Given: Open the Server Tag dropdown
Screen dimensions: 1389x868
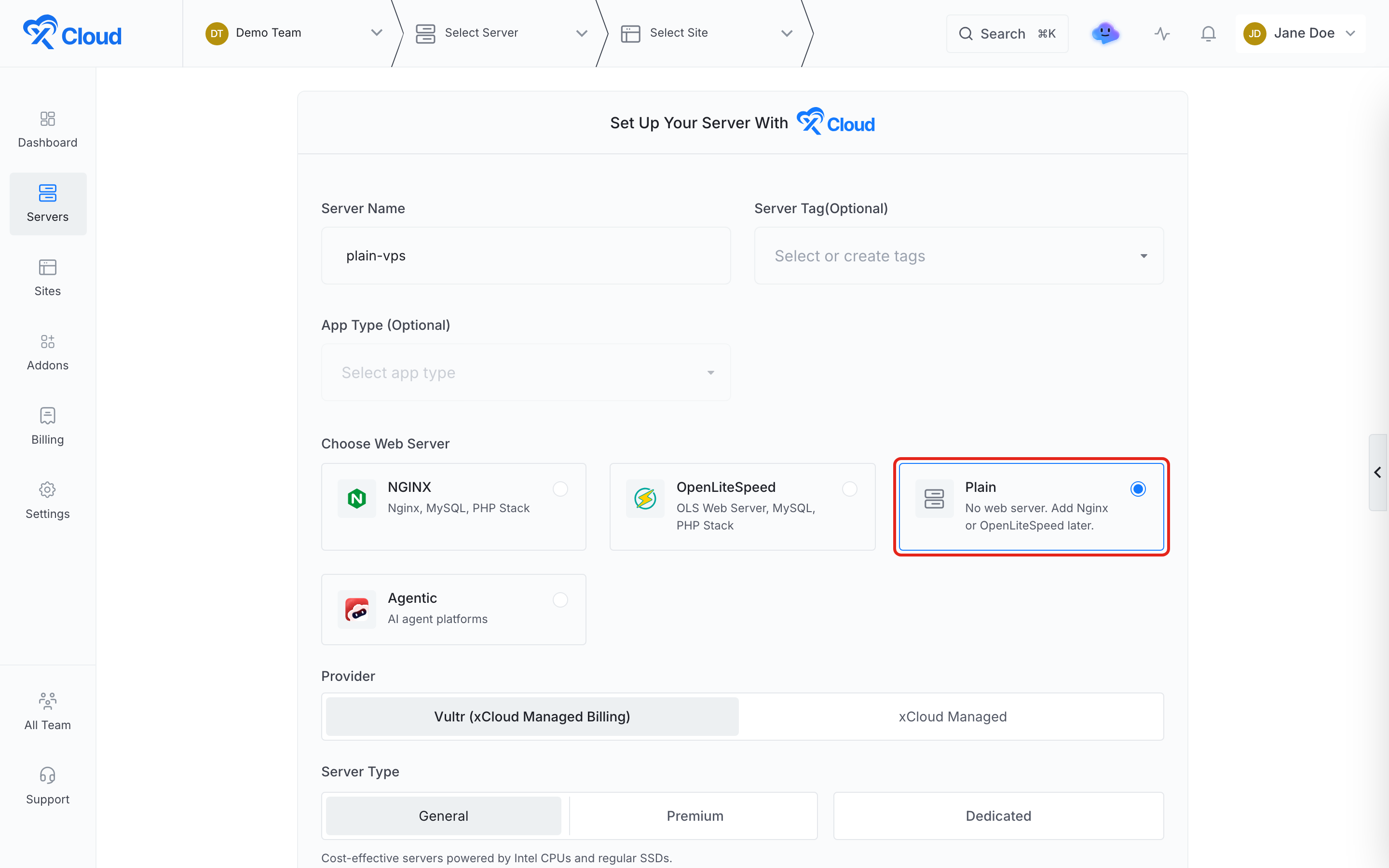Looking at the screenshot, I should click(x=958, y=256).
